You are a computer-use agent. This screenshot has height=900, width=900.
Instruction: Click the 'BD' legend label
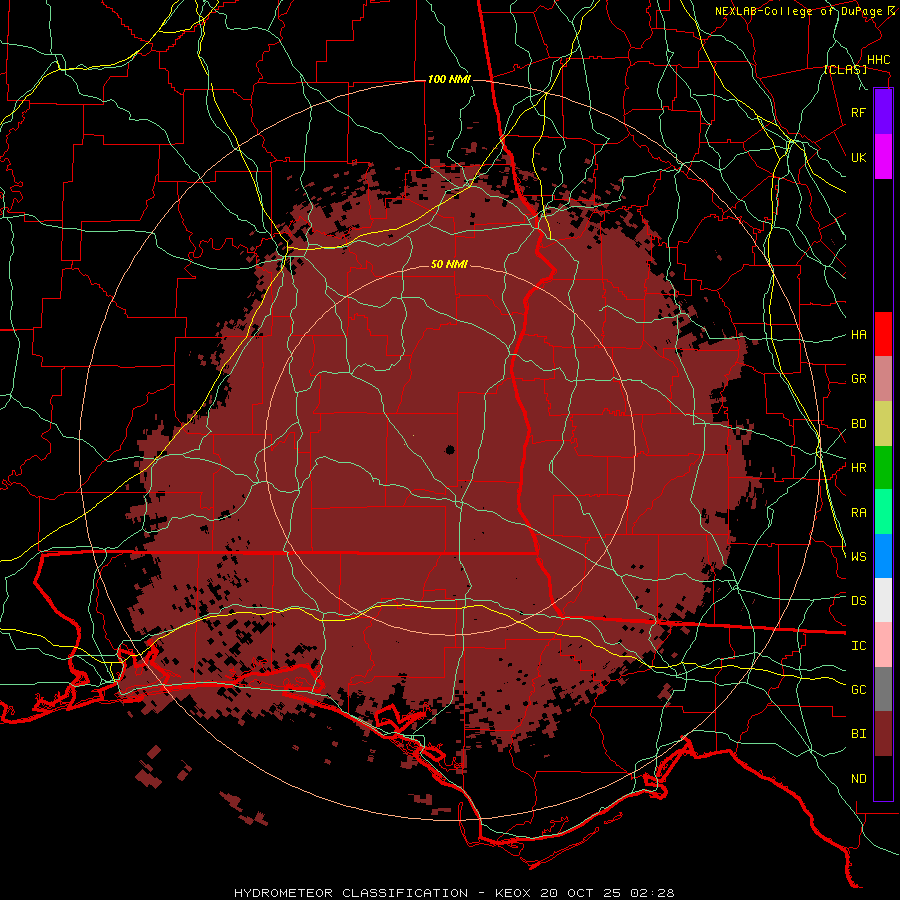[x=858, y=424]
